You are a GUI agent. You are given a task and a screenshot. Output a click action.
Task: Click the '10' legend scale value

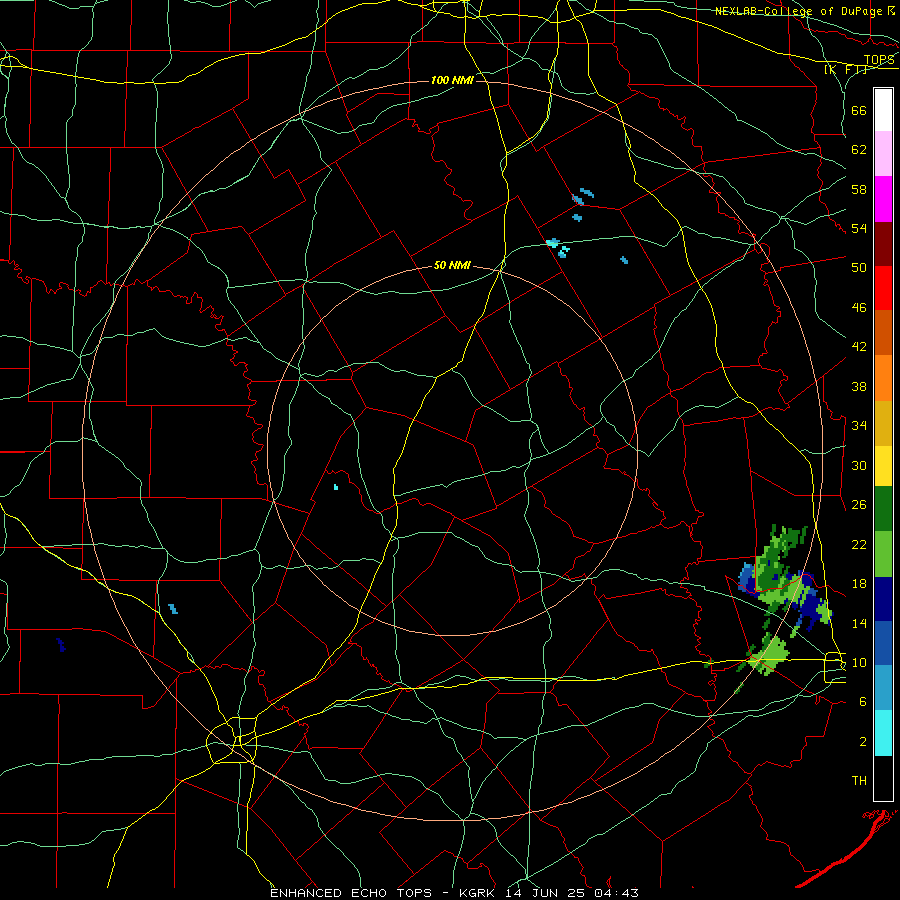pyautogui.click(x=859, y=662)
